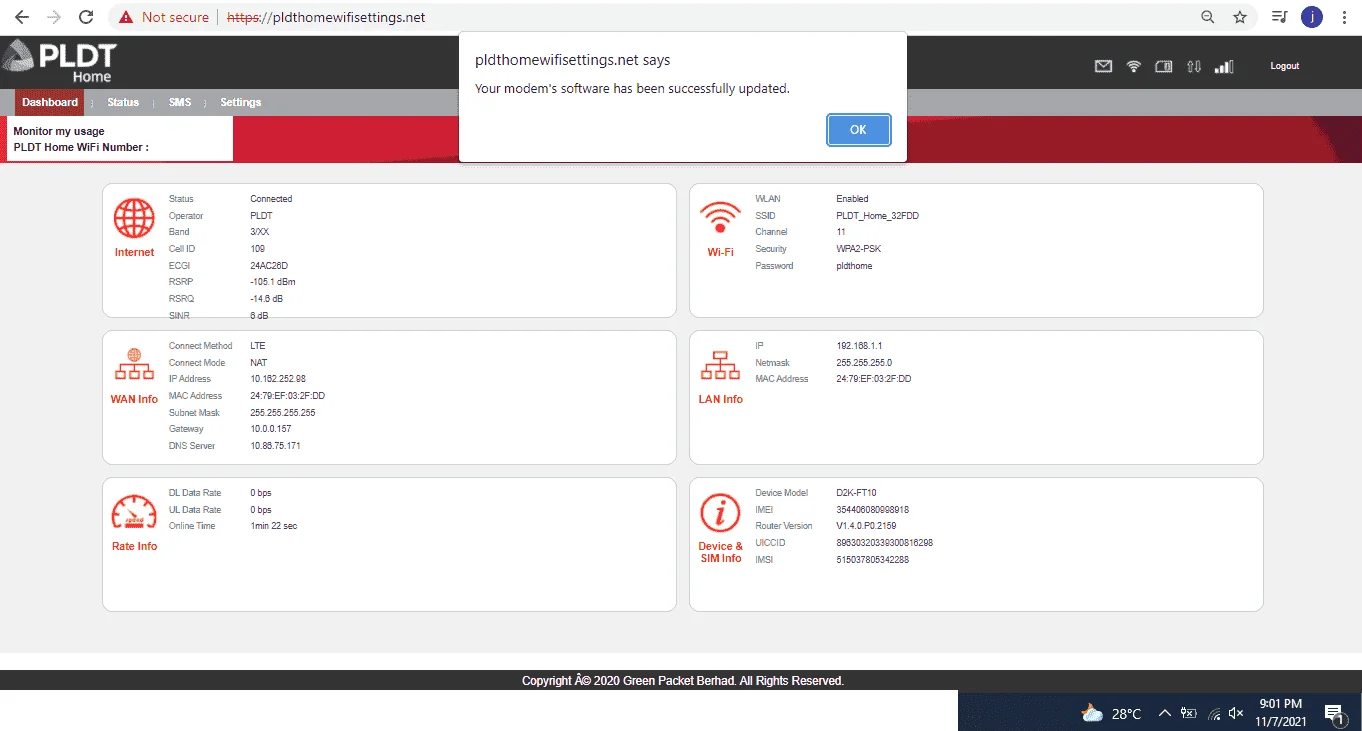The image size is (1362, 731).
Task: Click the Device & SIM Info icon
Action: [x=720, y=514]
